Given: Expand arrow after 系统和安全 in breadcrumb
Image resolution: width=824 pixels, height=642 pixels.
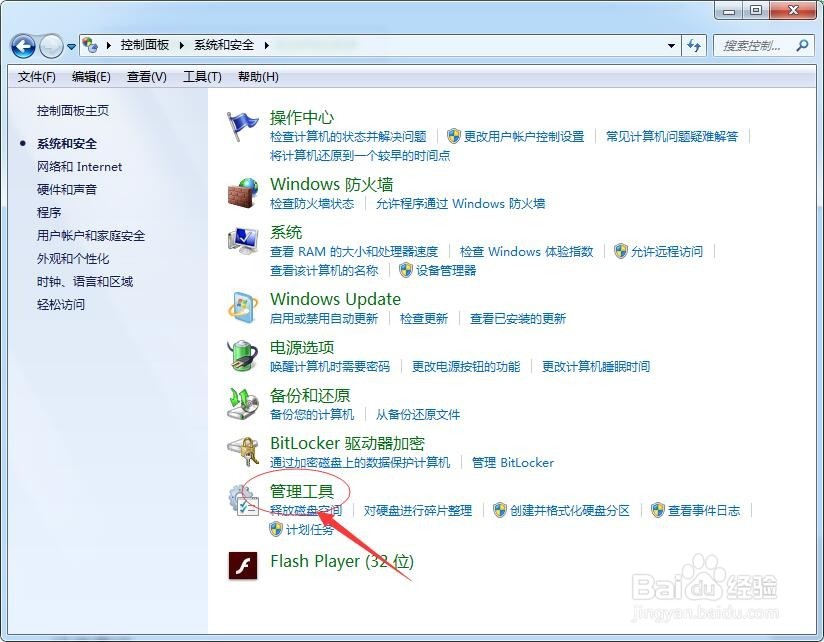Looking at the screenshot, I should tap(266, 46).
